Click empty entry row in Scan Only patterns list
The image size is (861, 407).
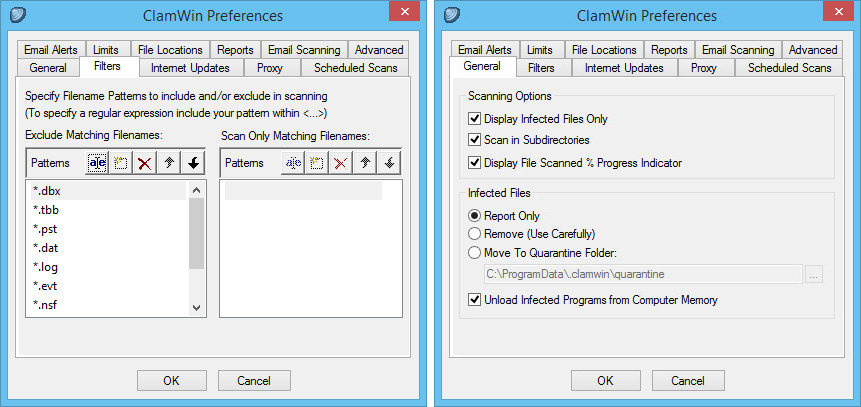303,191
